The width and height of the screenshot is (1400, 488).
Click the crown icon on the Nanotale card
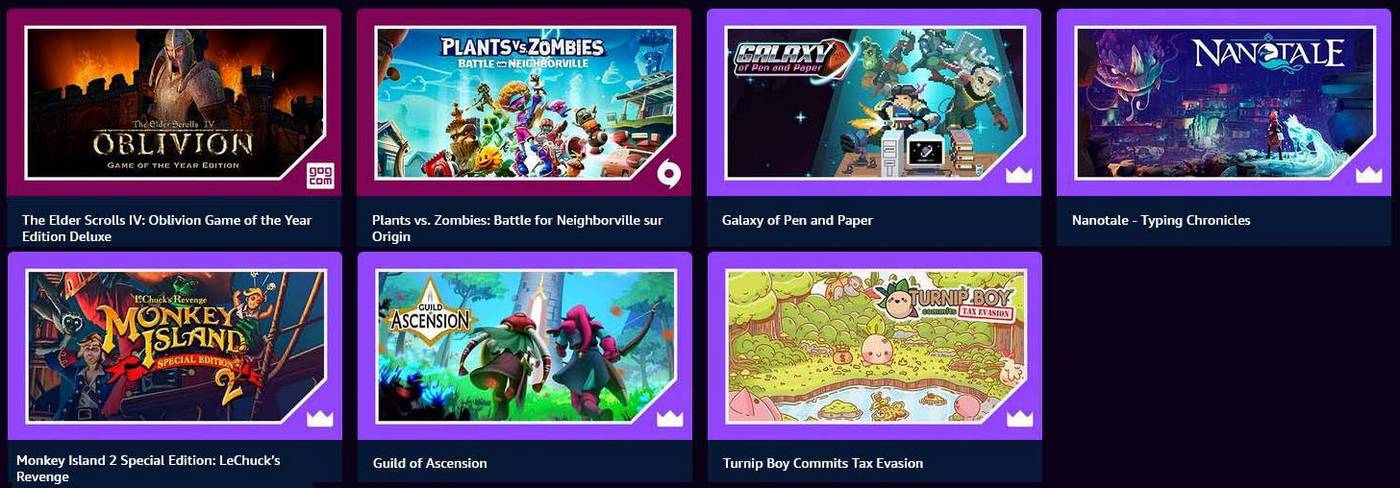pos(1369,176)
